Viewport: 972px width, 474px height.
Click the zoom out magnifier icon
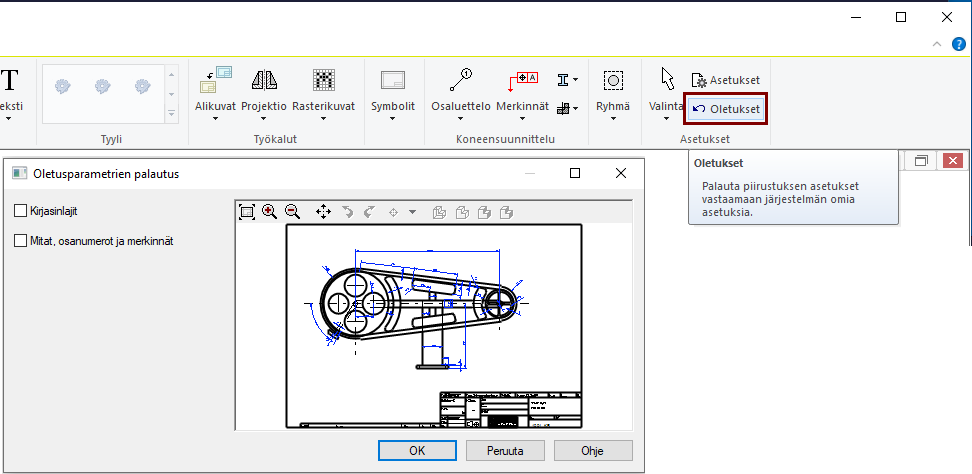[292, 212]
